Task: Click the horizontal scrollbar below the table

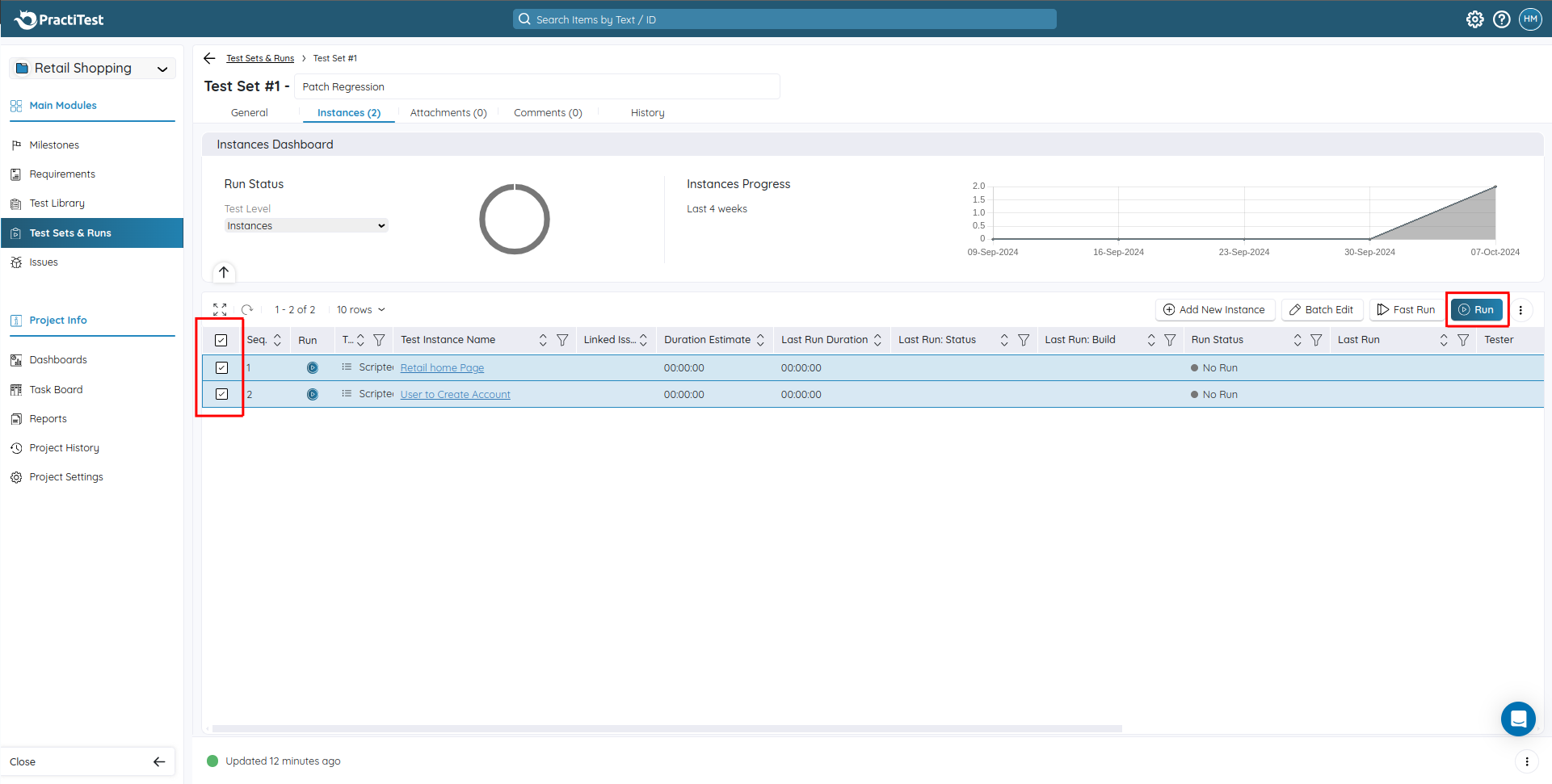Action: click(x=667, y=728)
